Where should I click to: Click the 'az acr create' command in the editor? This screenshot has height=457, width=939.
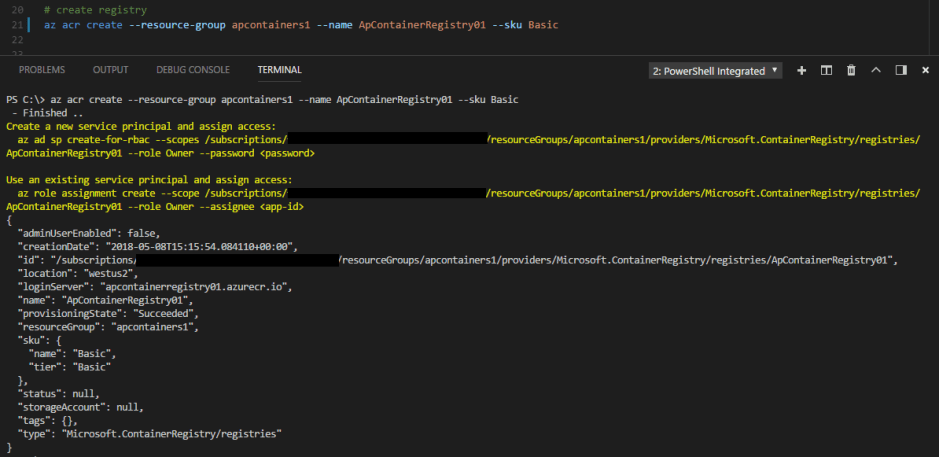click(85, 23)
